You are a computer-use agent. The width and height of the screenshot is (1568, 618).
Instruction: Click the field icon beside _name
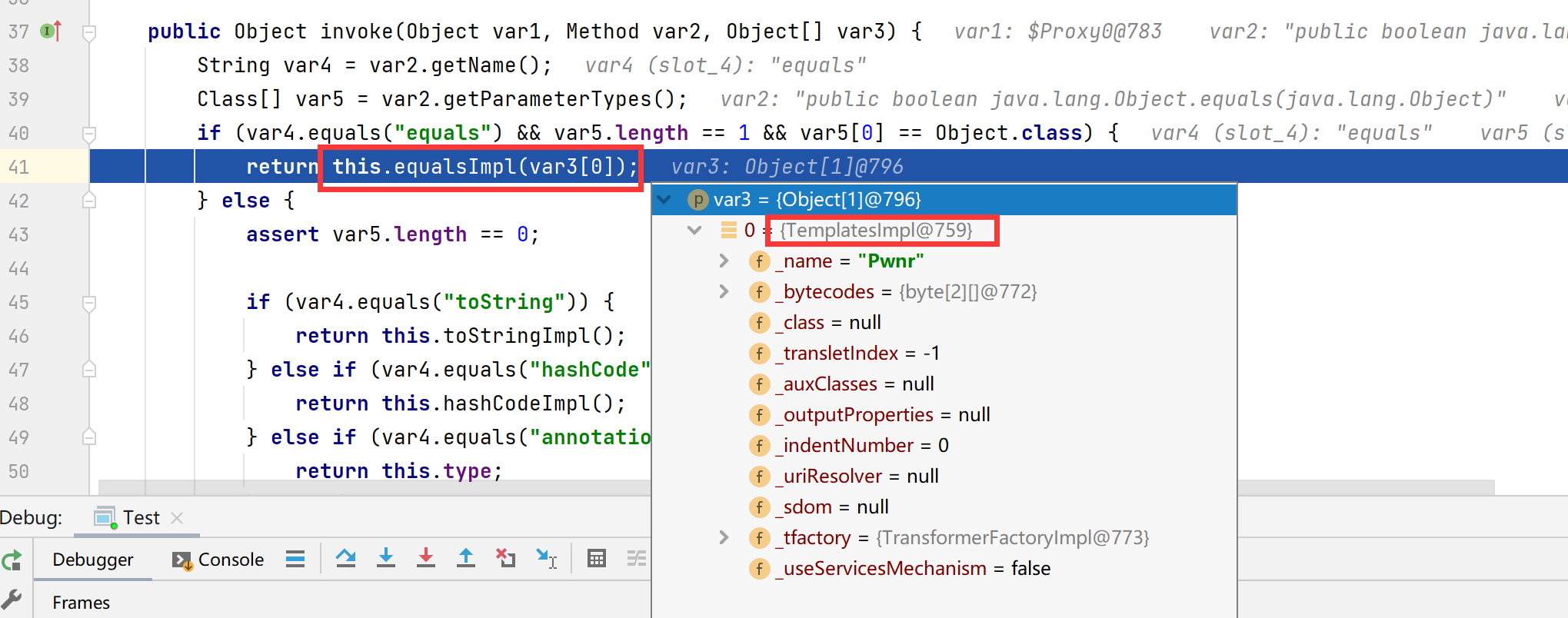tap(759, 261)
